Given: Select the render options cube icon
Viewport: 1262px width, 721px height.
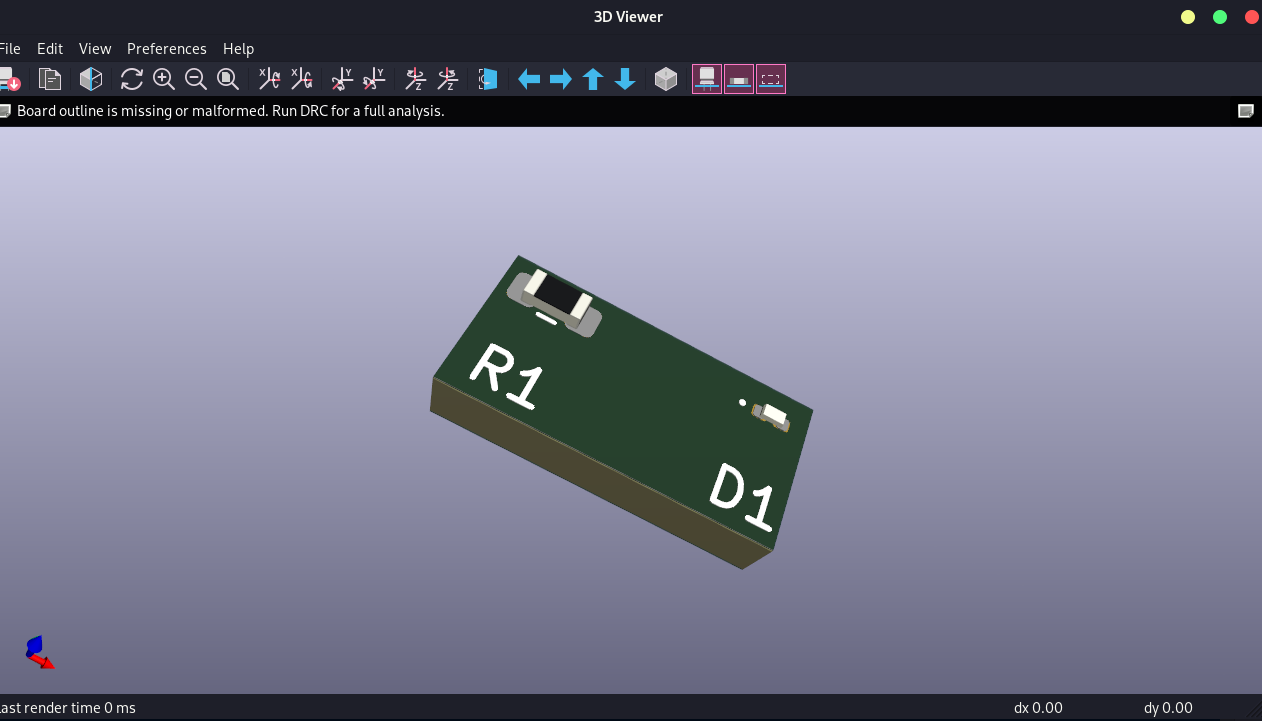Looking at the screenshot, I should 666,79.
